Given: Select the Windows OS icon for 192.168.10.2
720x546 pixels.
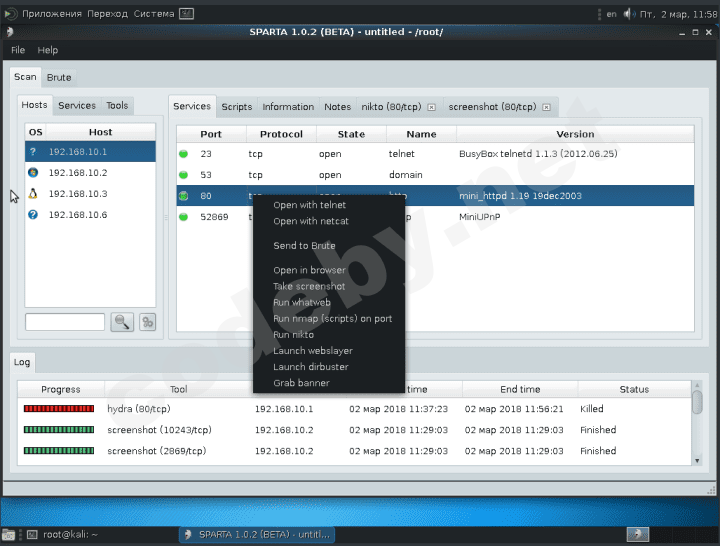Looking at the screenshot, I should [x=34, y=173].
